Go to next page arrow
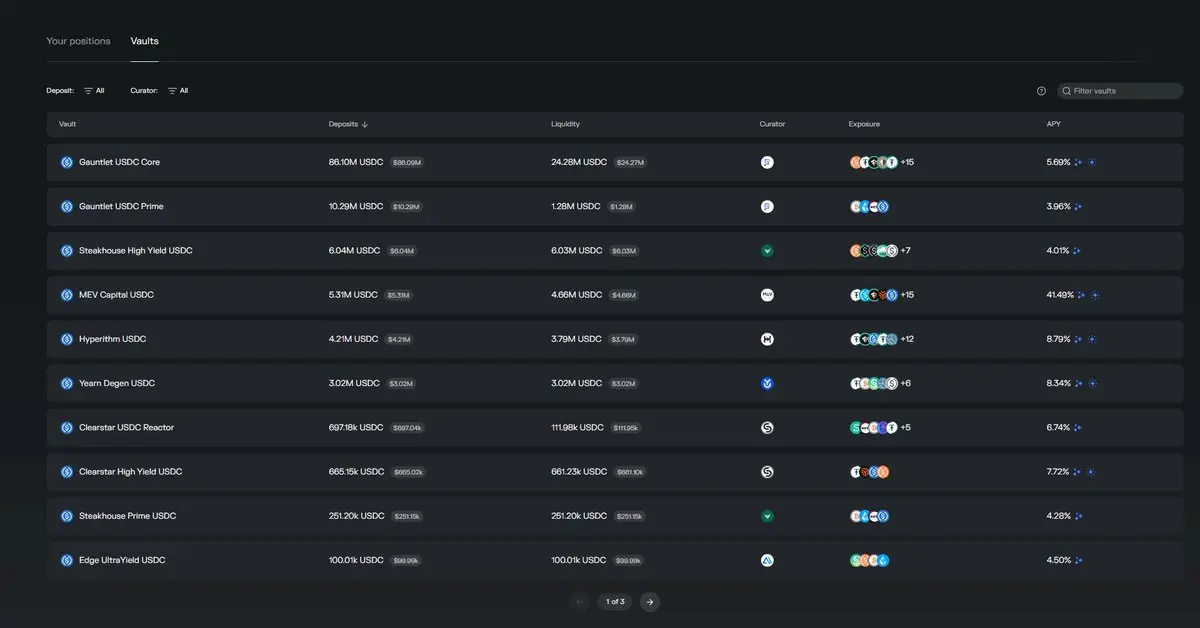This screenshot has height=628, width=1200. [x=650, y=602]
